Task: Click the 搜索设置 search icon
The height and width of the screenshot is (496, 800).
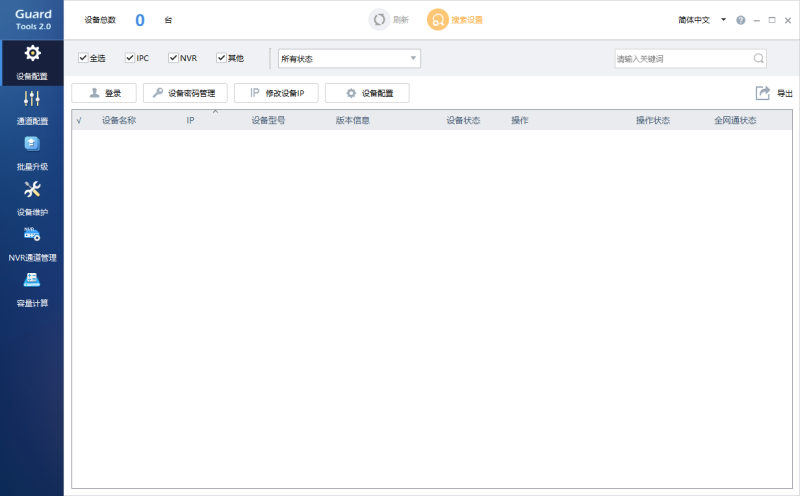Action: tap(438, 20)
